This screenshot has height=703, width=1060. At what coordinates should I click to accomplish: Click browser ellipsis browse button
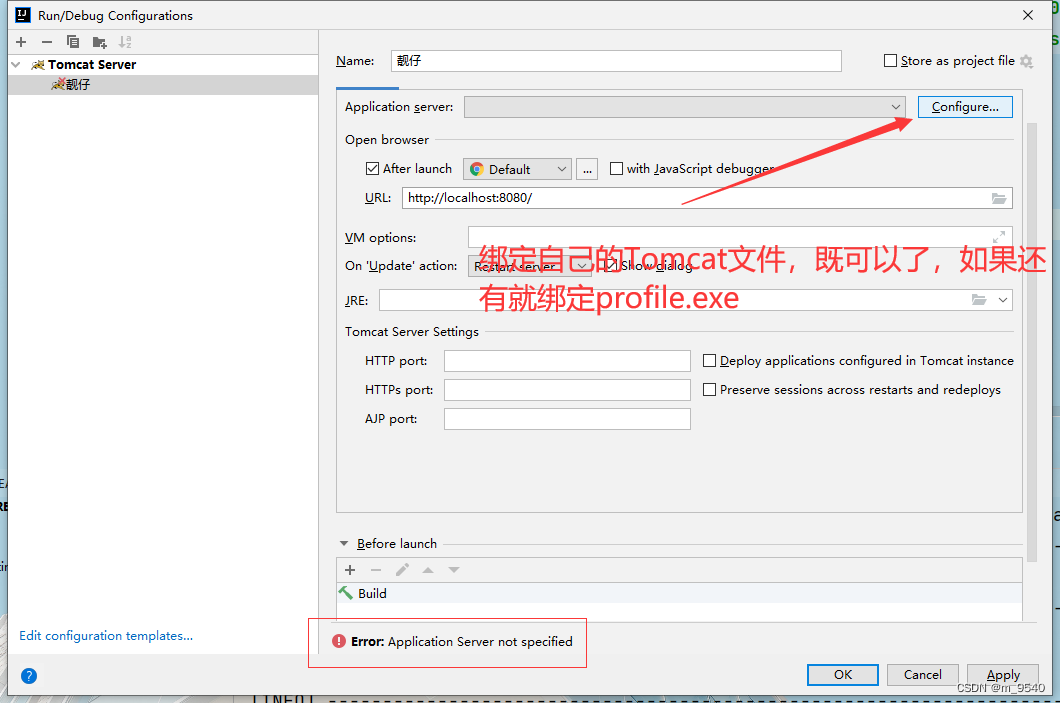(587, 169)
